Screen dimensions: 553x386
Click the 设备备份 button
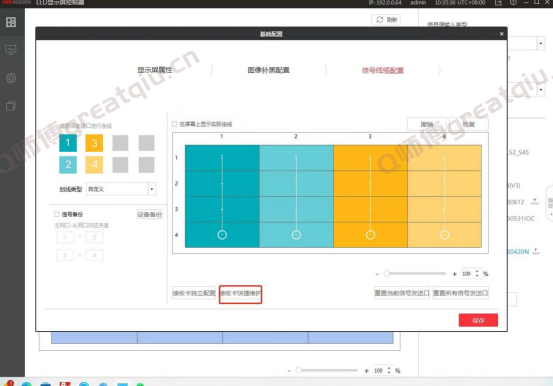150,214
